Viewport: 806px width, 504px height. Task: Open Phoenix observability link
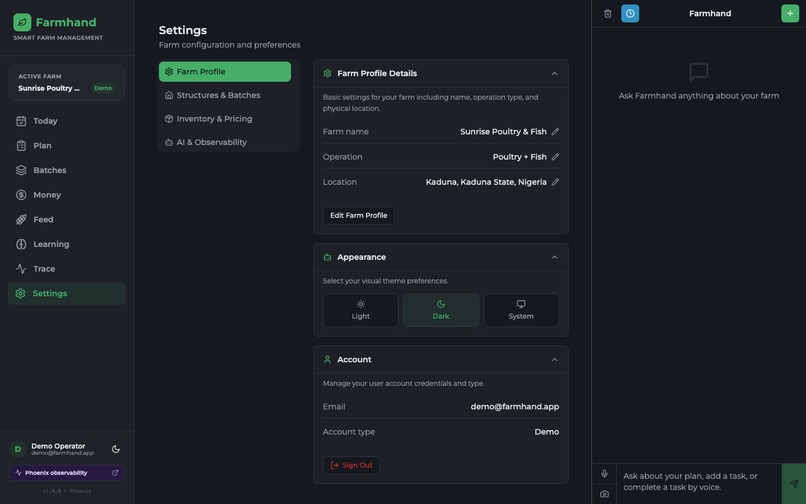(x=67, y=473)
